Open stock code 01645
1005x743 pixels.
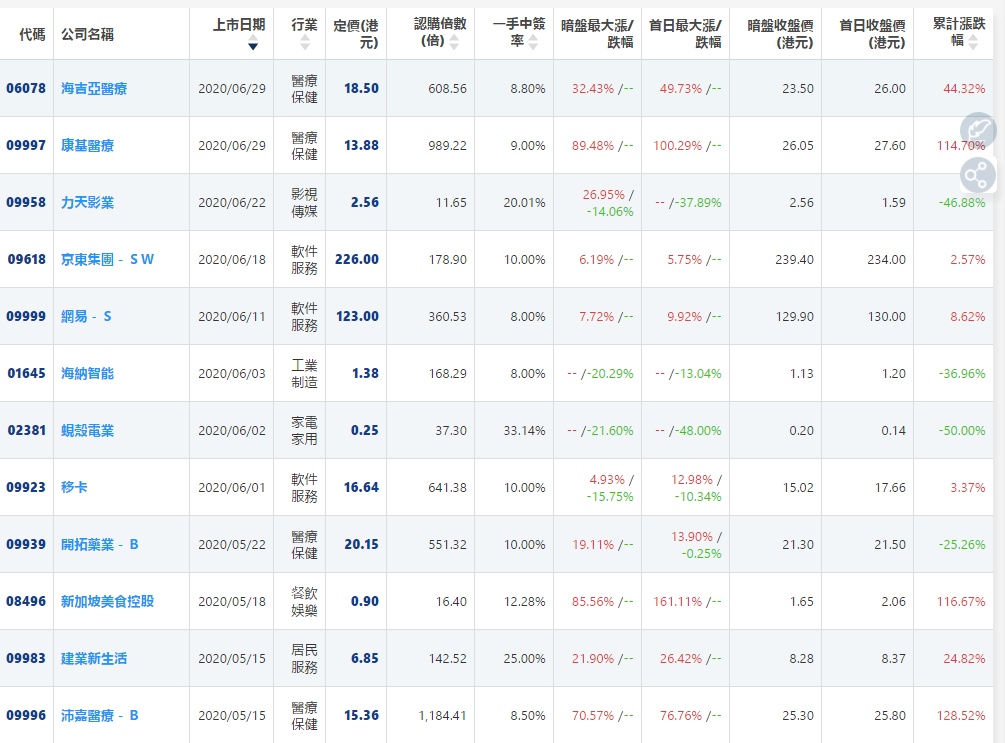(26, 373)
